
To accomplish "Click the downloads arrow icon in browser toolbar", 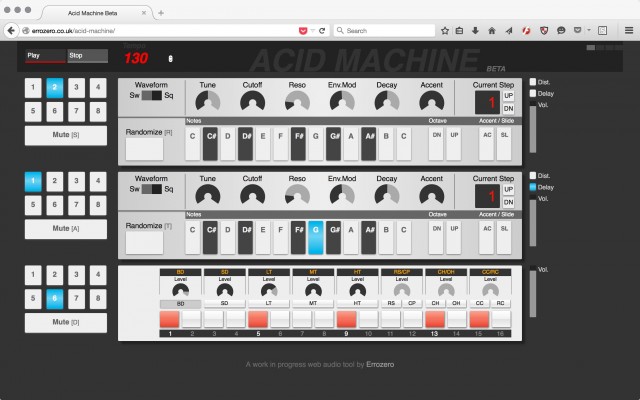I will pos(474,31).
